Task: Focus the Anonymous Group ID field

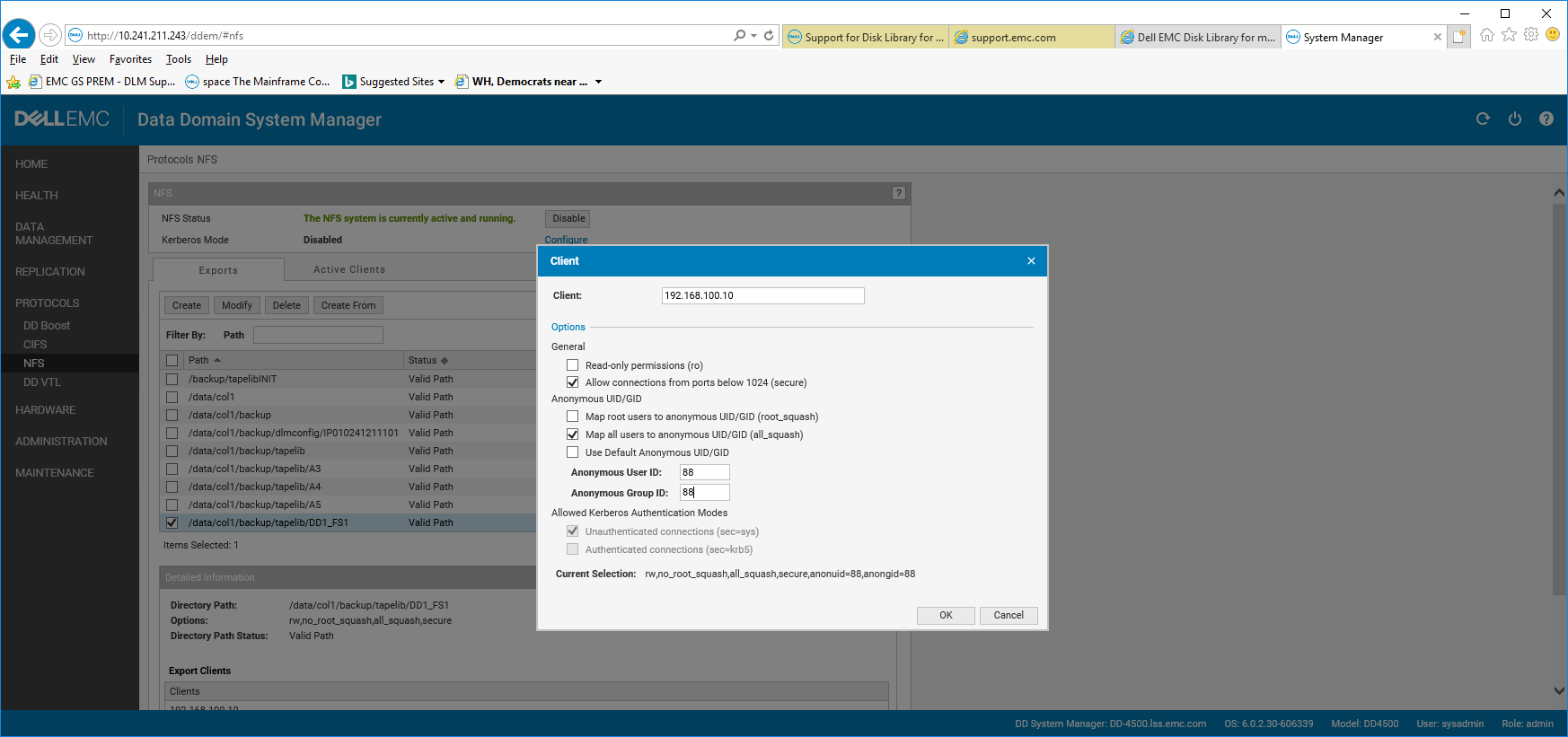Action: (x=704, y=492)
